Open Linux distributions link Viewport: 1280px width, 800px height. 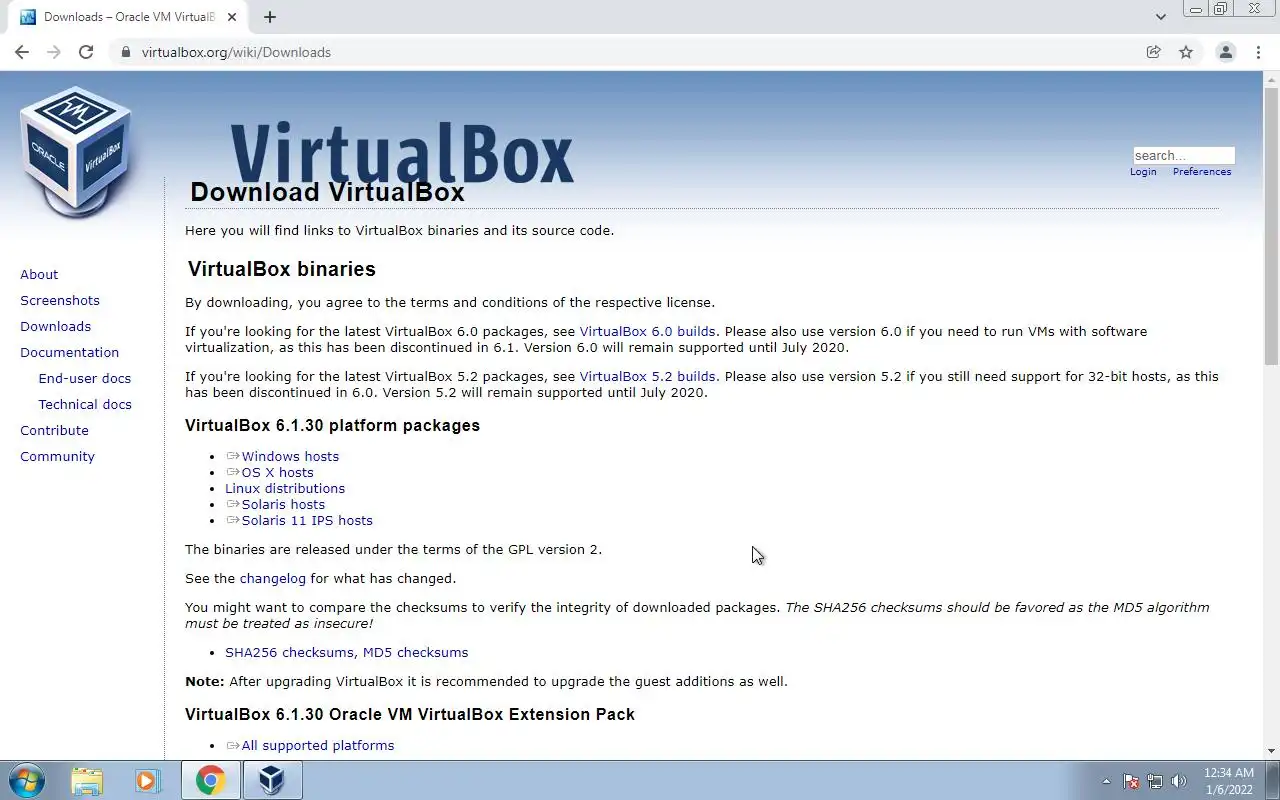tap(285, 488)
